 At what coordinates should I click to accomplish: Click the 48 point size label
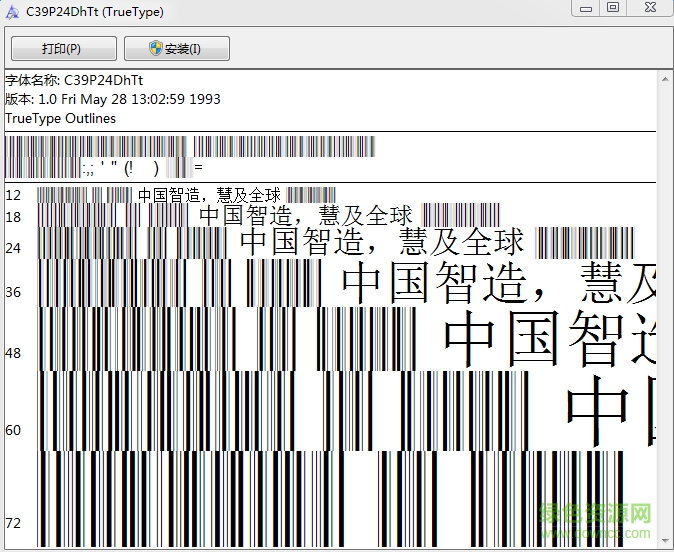click(x=13, y=353)
